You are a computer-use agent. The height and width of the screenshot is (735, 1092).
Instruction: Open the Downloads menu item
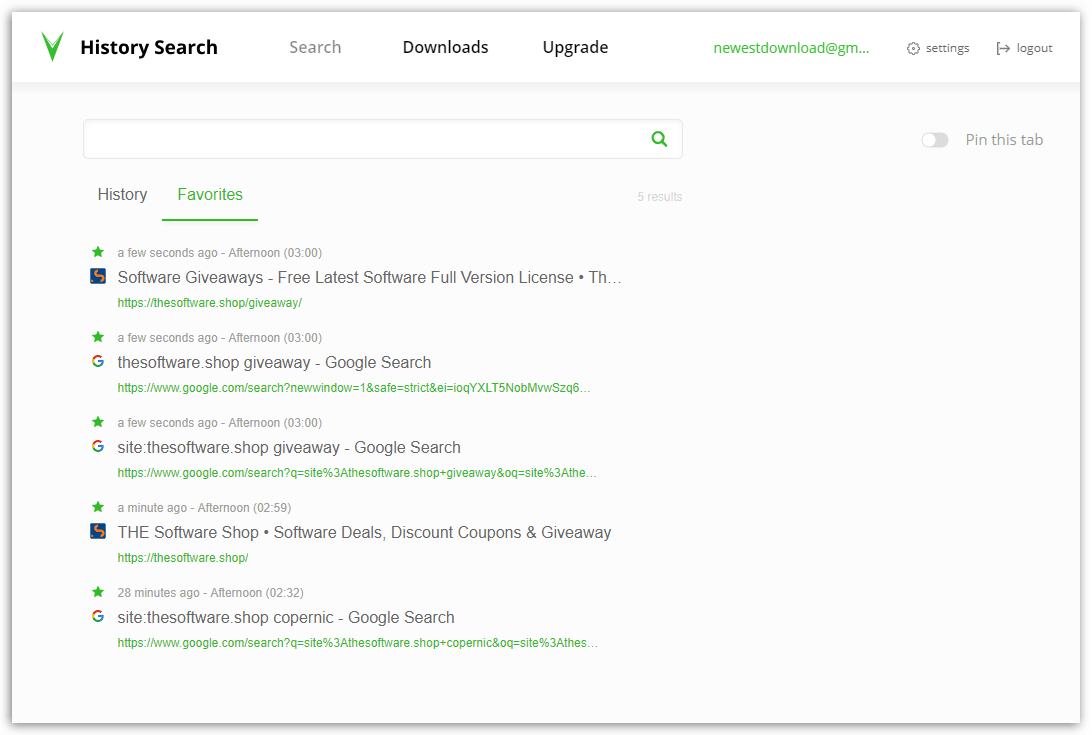445,47
